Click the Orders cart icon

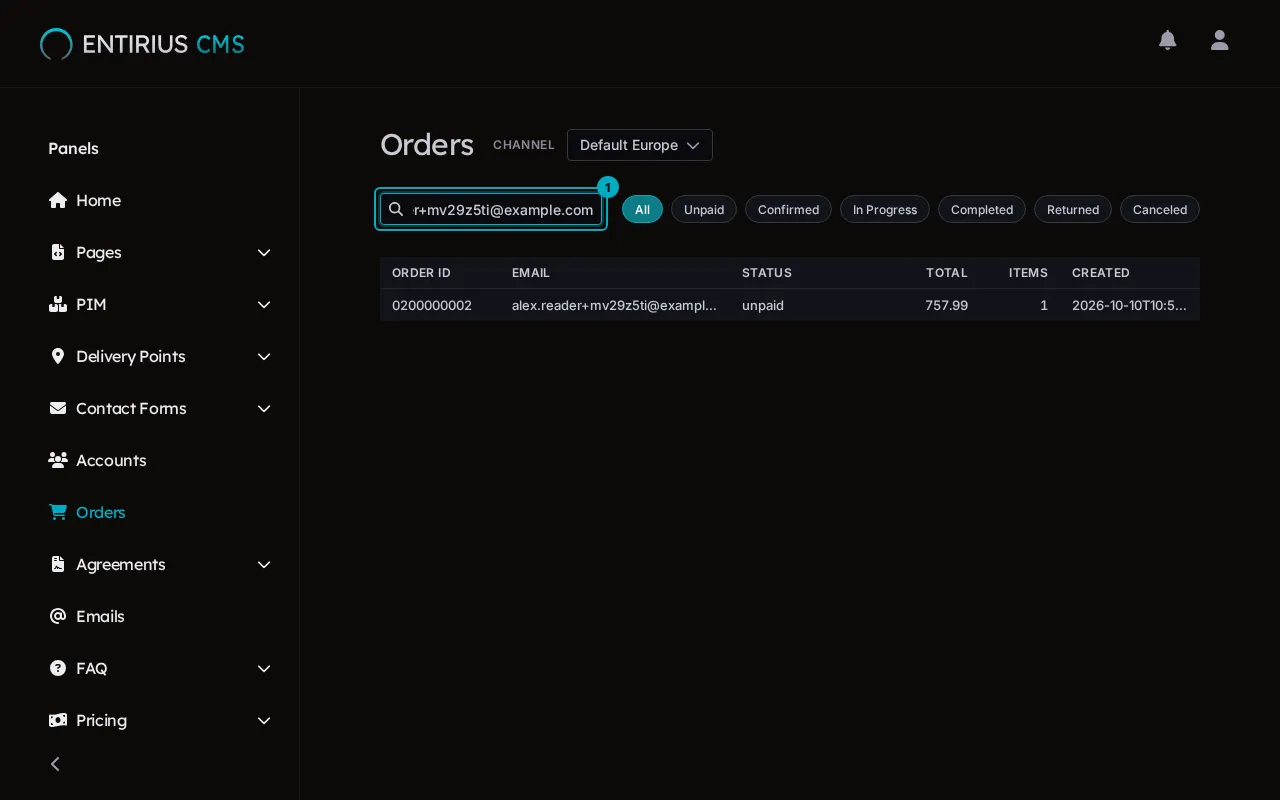[58, 512]
